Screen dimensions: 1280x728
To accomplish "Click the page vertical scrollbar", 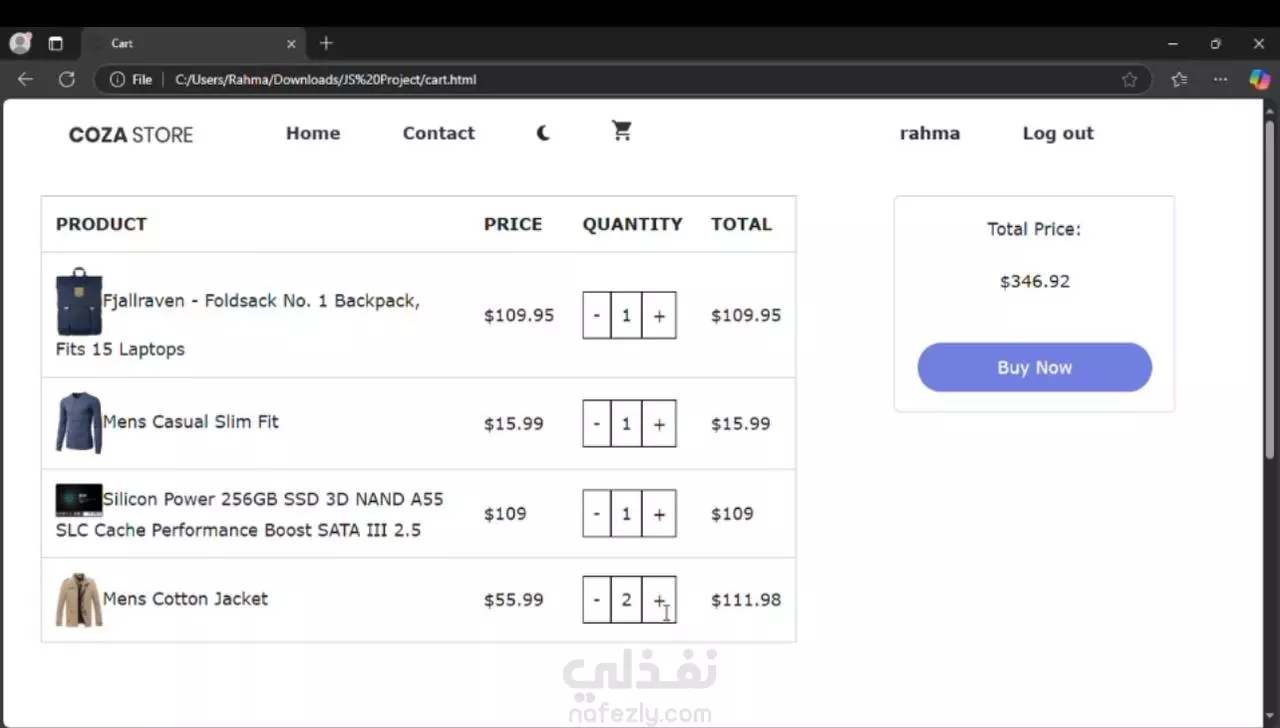I will tap(1271, 290).
